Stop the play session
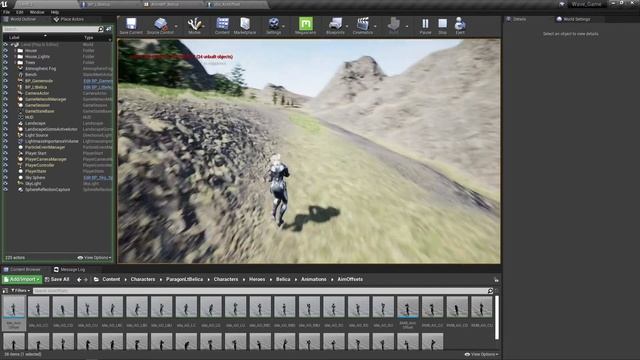This screenshot has width=640, height=360. (442, 24)
